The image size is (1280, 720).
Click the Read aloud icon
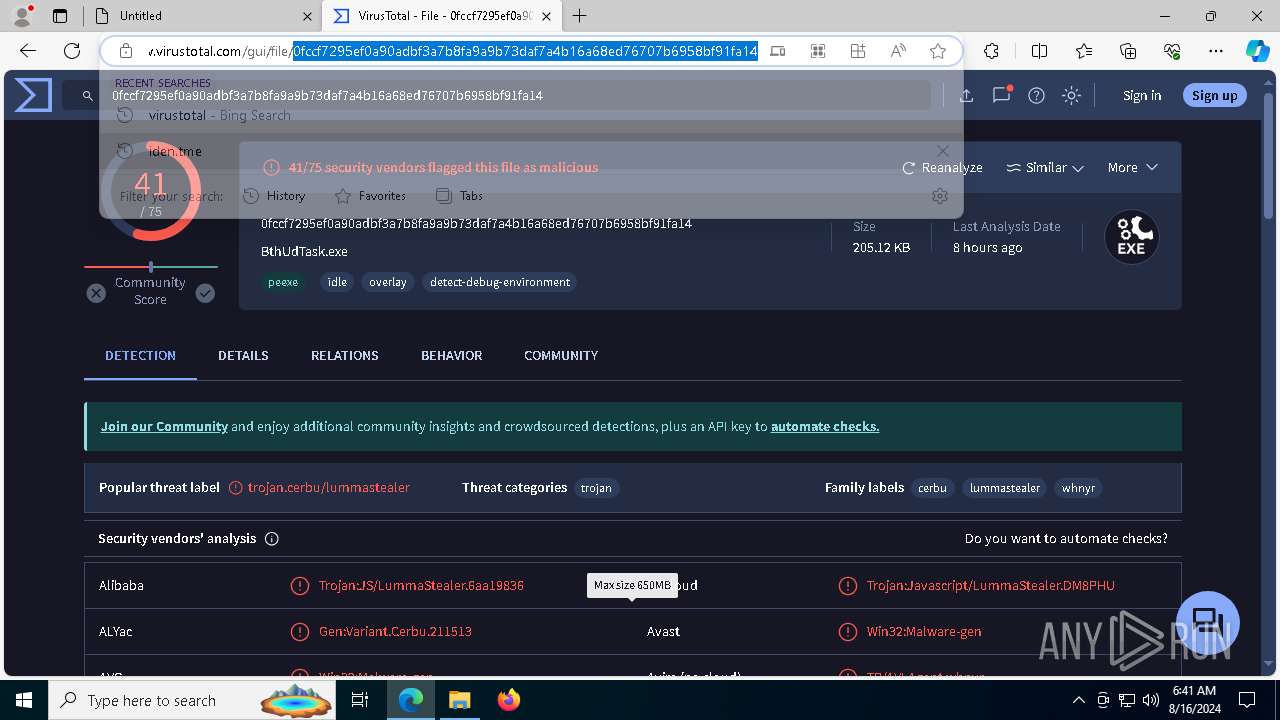click(x=898, y=51)
